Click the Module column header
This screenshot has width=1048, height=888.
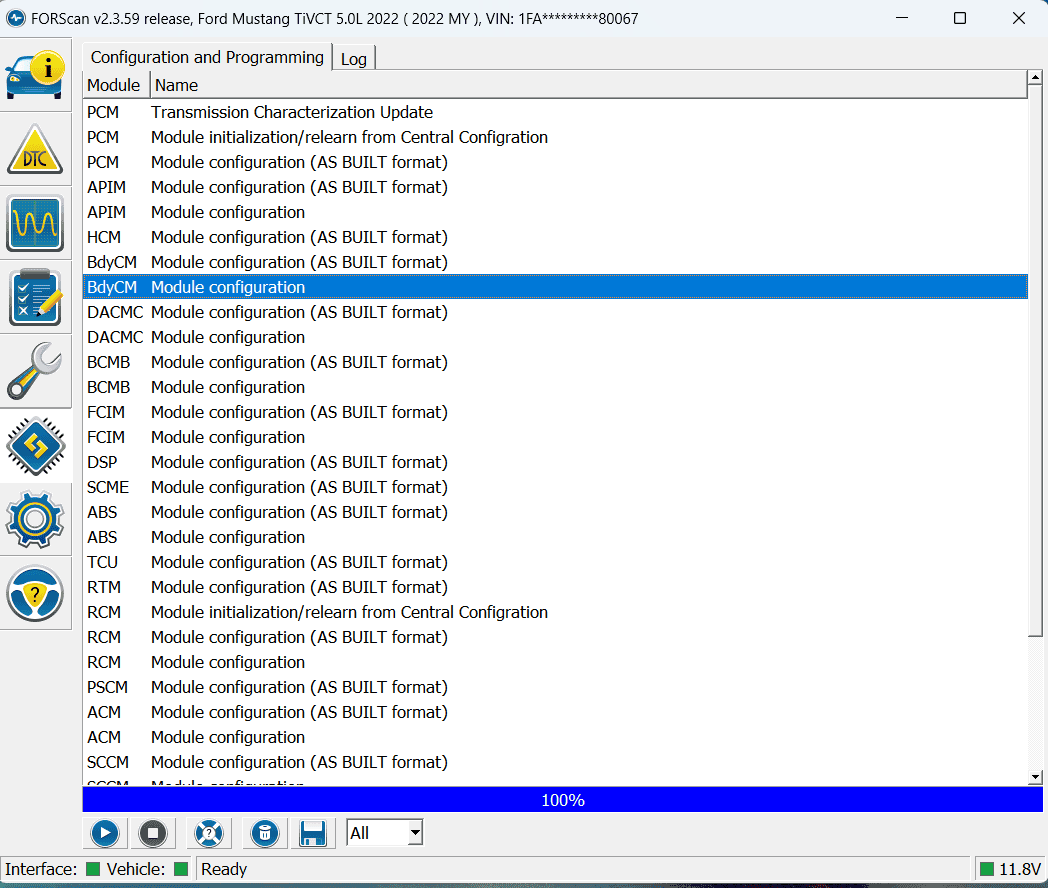pos(116,85)
